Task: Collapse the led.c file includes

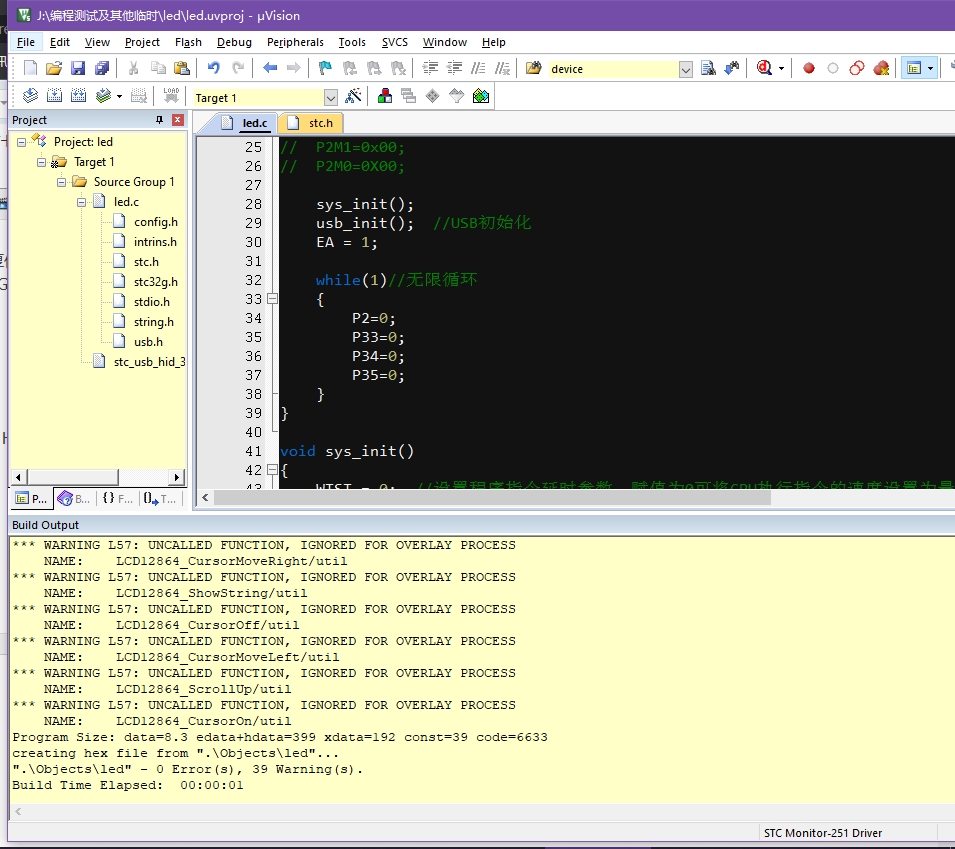Action: pyautogui.click(x=82, y=202)
